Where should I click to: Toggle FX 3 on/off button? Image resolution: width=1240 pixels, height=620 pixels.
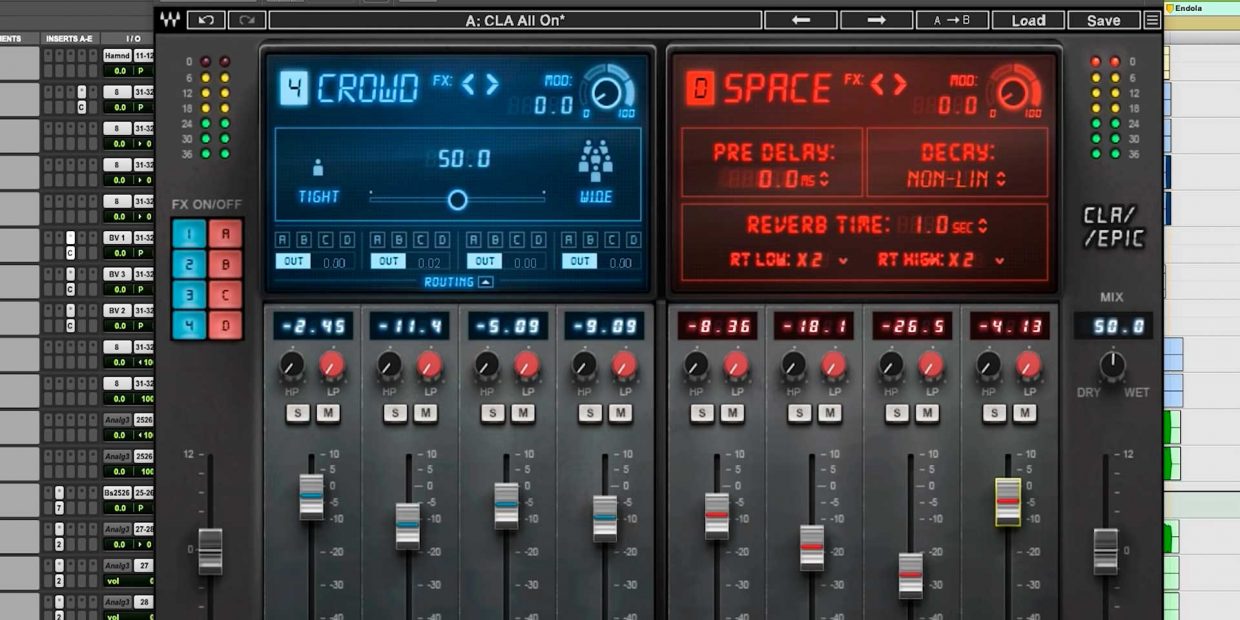pyautogui.click(x=189, y=295)
